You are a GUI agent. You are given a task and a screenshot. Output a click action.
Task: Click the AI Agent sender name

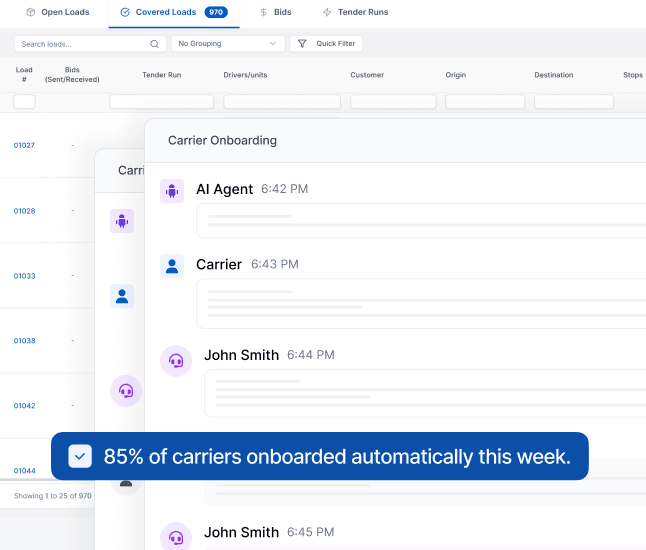225,189
